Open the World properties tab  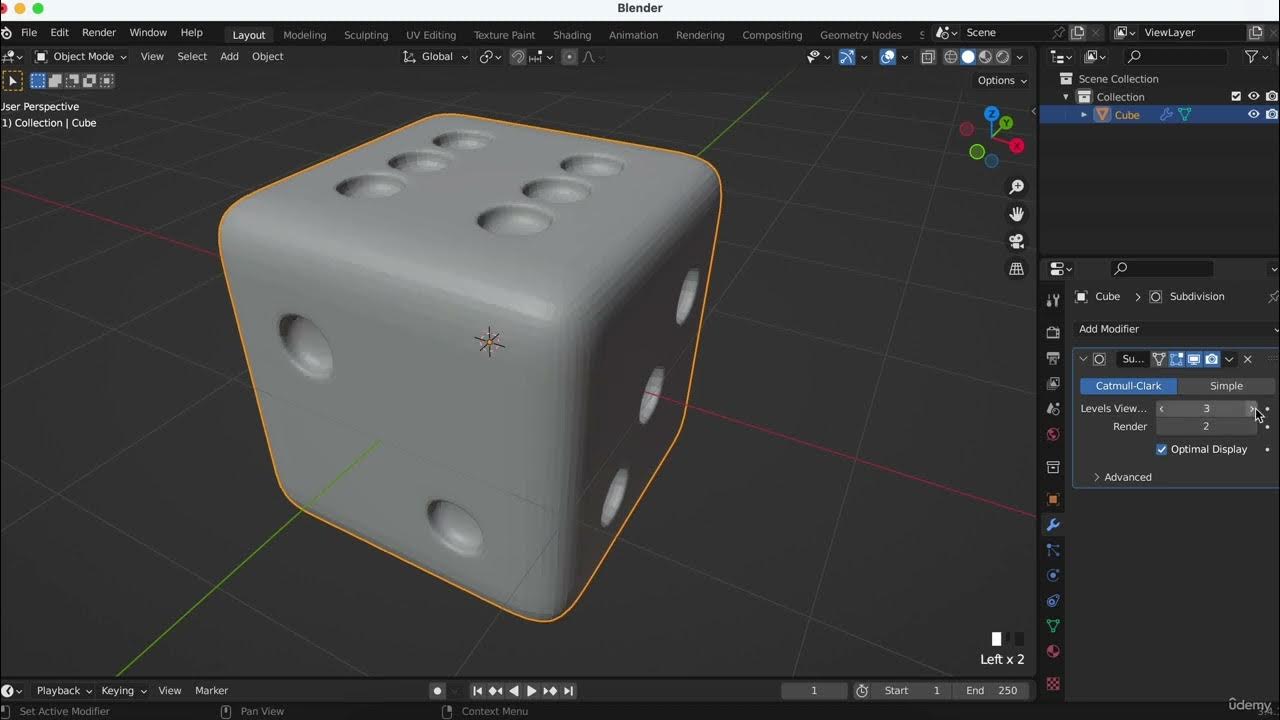point(1053,434)
